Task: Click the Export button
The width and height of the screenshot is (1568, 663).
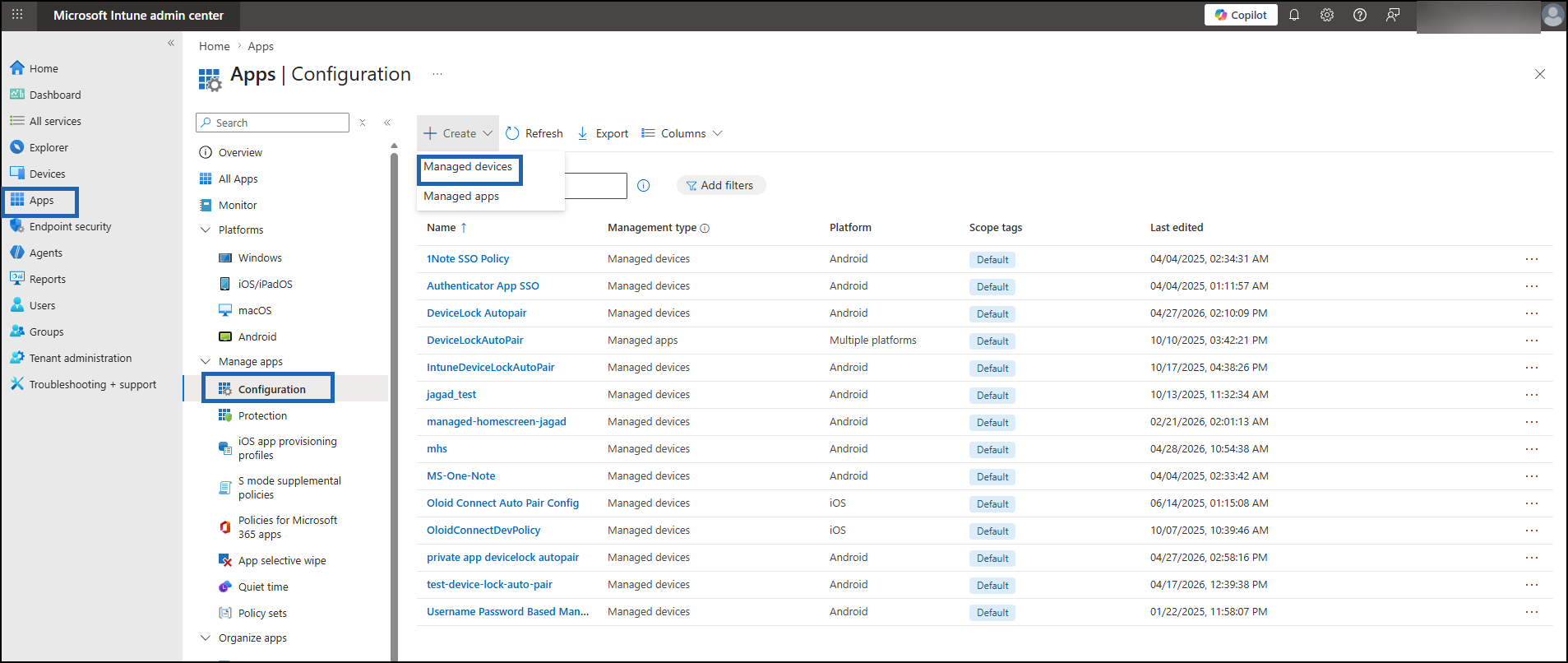Action: coord(603,133)
